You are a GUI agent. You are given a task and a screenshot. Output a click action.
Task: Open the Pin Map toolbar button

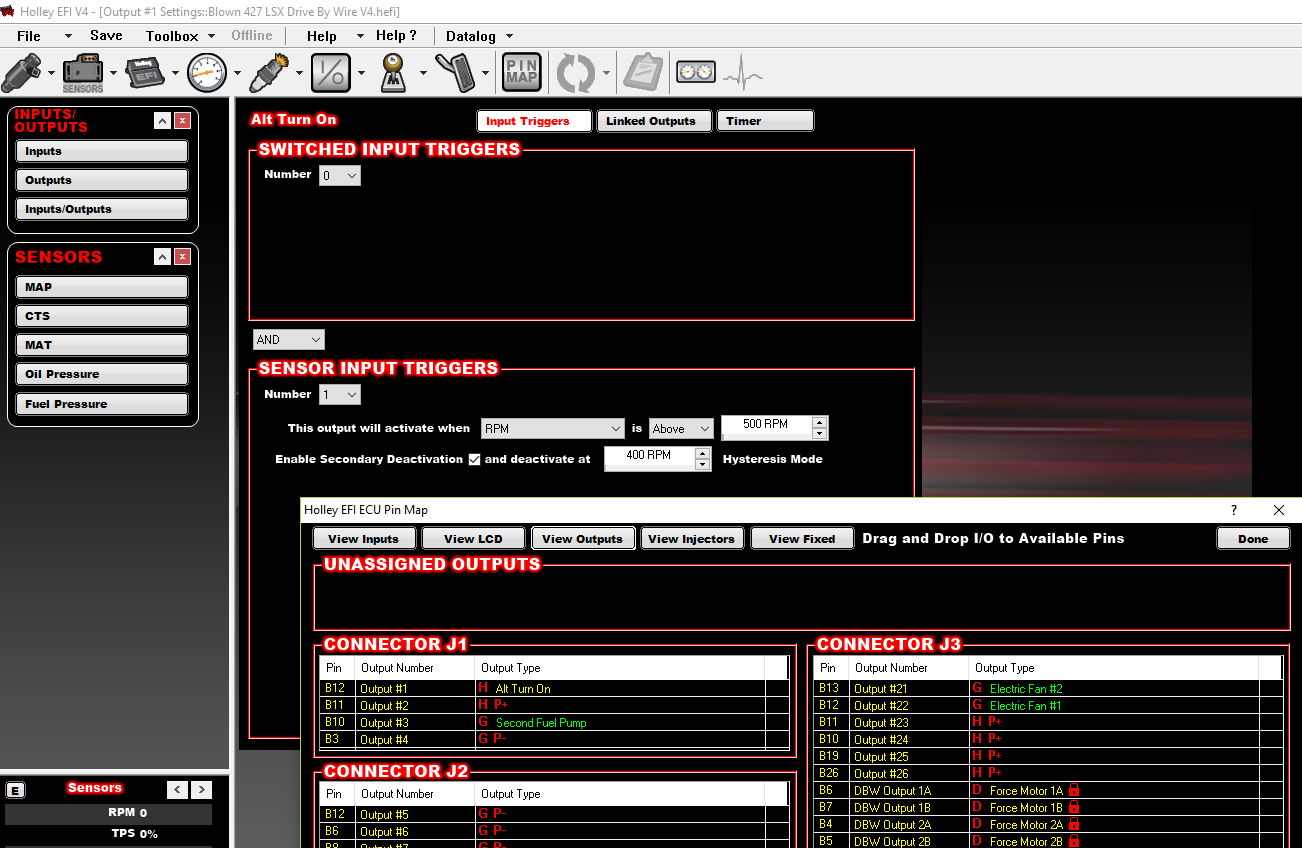521,73
